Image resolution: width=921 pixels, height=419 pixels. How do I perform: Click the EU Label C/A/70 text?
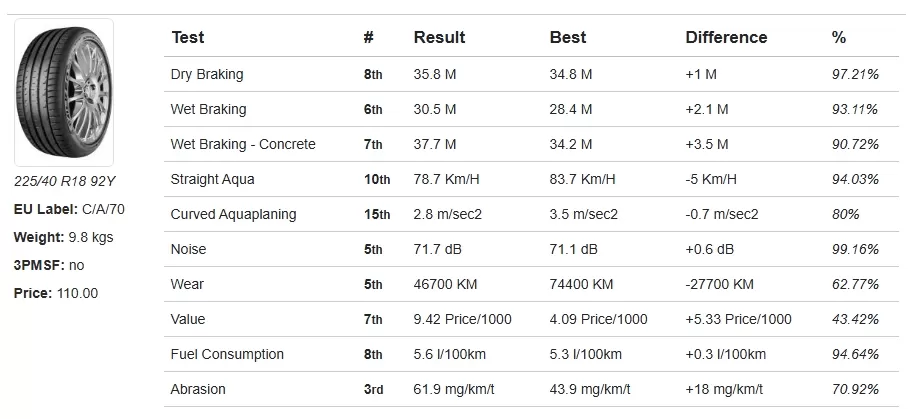(x=69, y=209)
